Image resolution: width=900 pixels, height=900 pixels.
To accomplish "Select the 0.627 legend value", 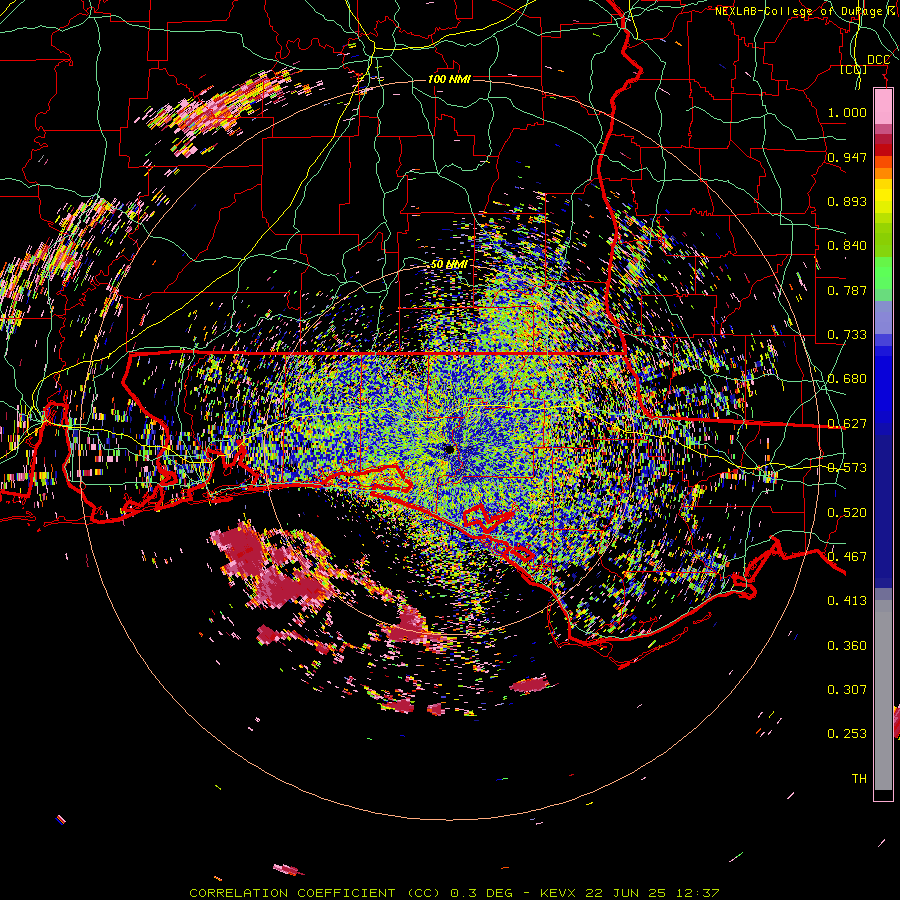I will click(x=847, y=424).
